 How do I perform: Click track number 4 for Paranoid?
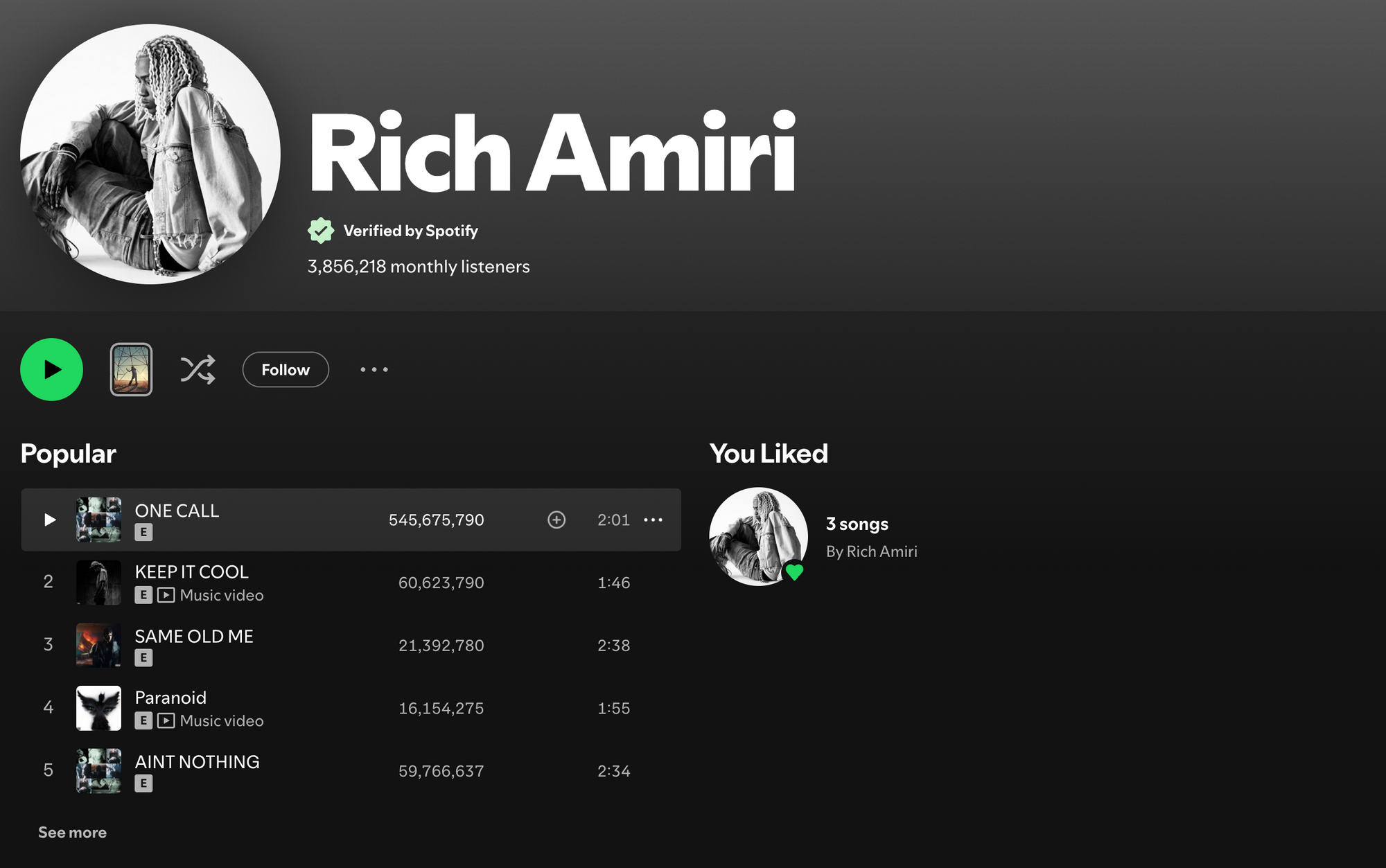49,707
